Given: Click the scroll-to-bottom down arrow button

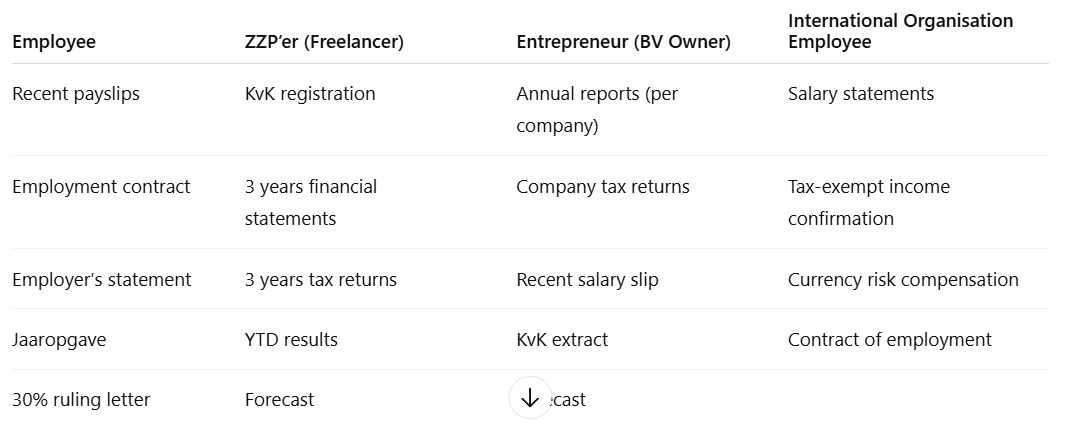Looking at the screenshot, I should point(530,398).
